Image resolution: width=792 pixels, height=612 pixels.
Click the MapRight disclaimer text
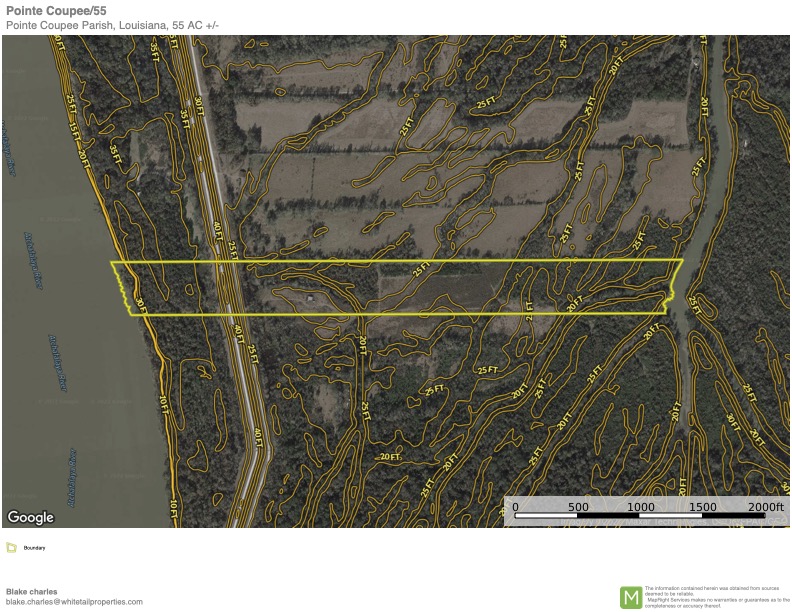click(716, 597)
